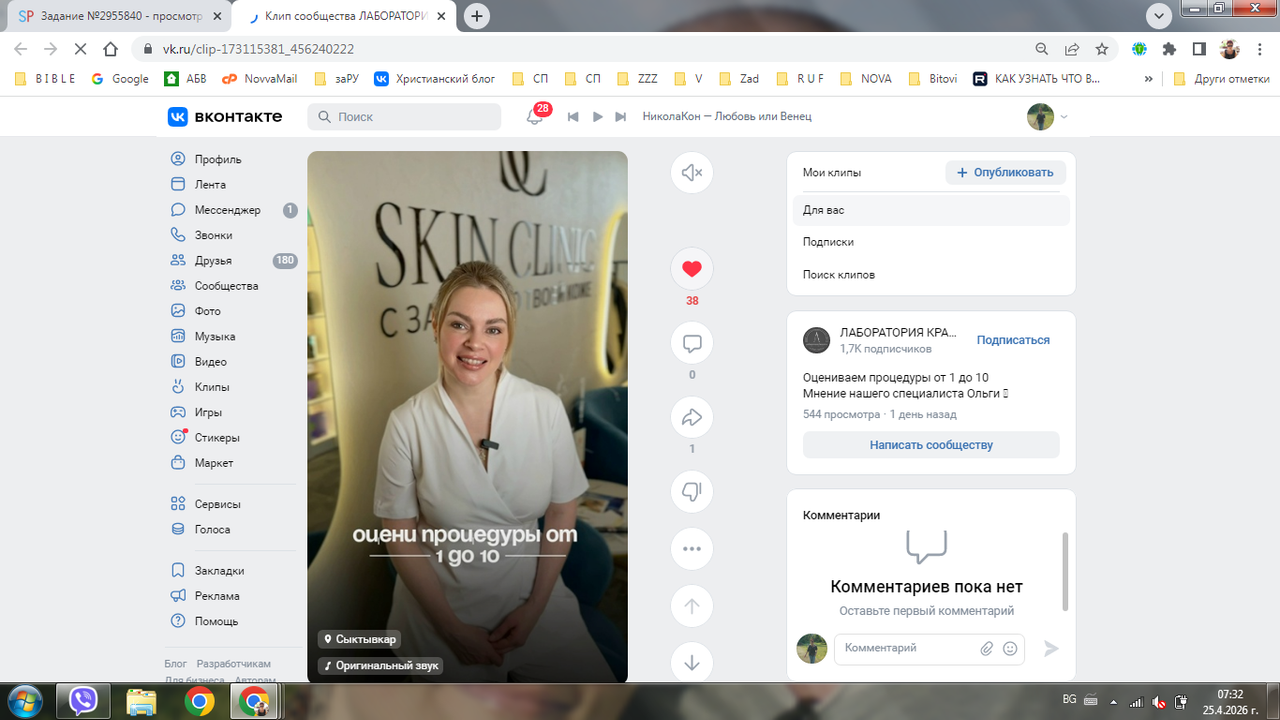The height and width of the screenshot is (720, 1280).
Task: Share the clip with the arrow icon
Action: (691, 418)
